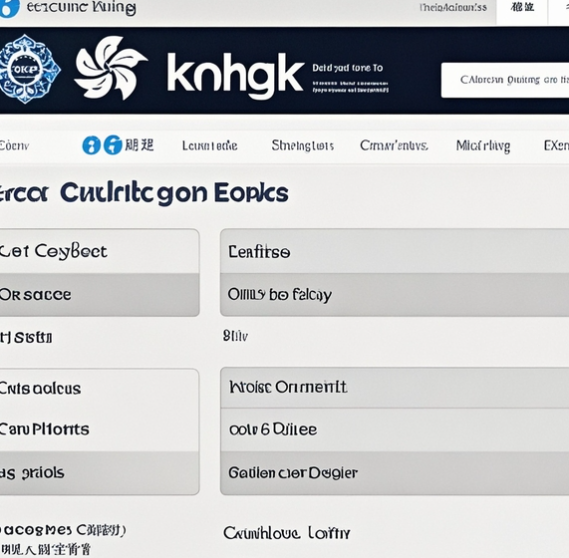Open the 'Cenfirse' panel row
This screenshot has width=569, height=558.
click(x=394, y=251)
